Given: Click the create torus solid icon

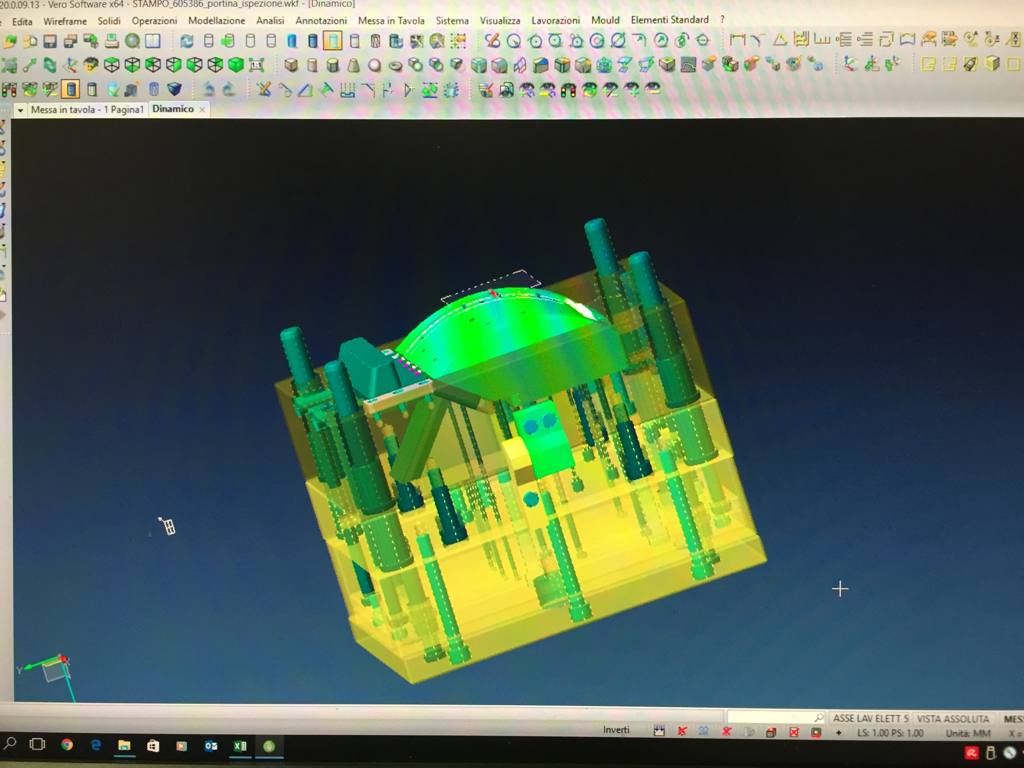Looking at the screenshot, I should (395, 65).
